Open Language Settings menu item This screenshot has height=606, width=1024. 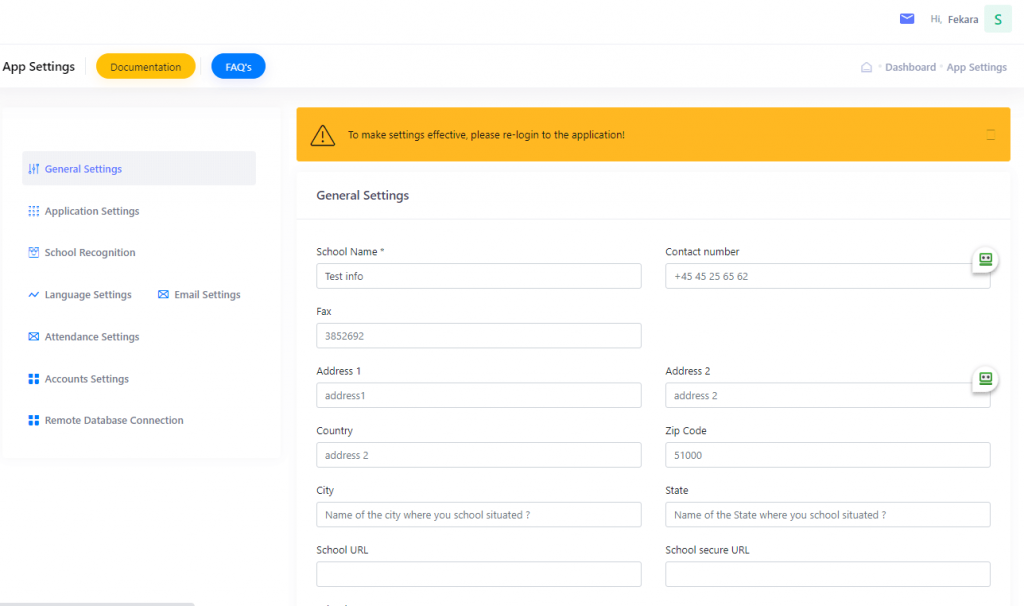click(x=87, y=295)
